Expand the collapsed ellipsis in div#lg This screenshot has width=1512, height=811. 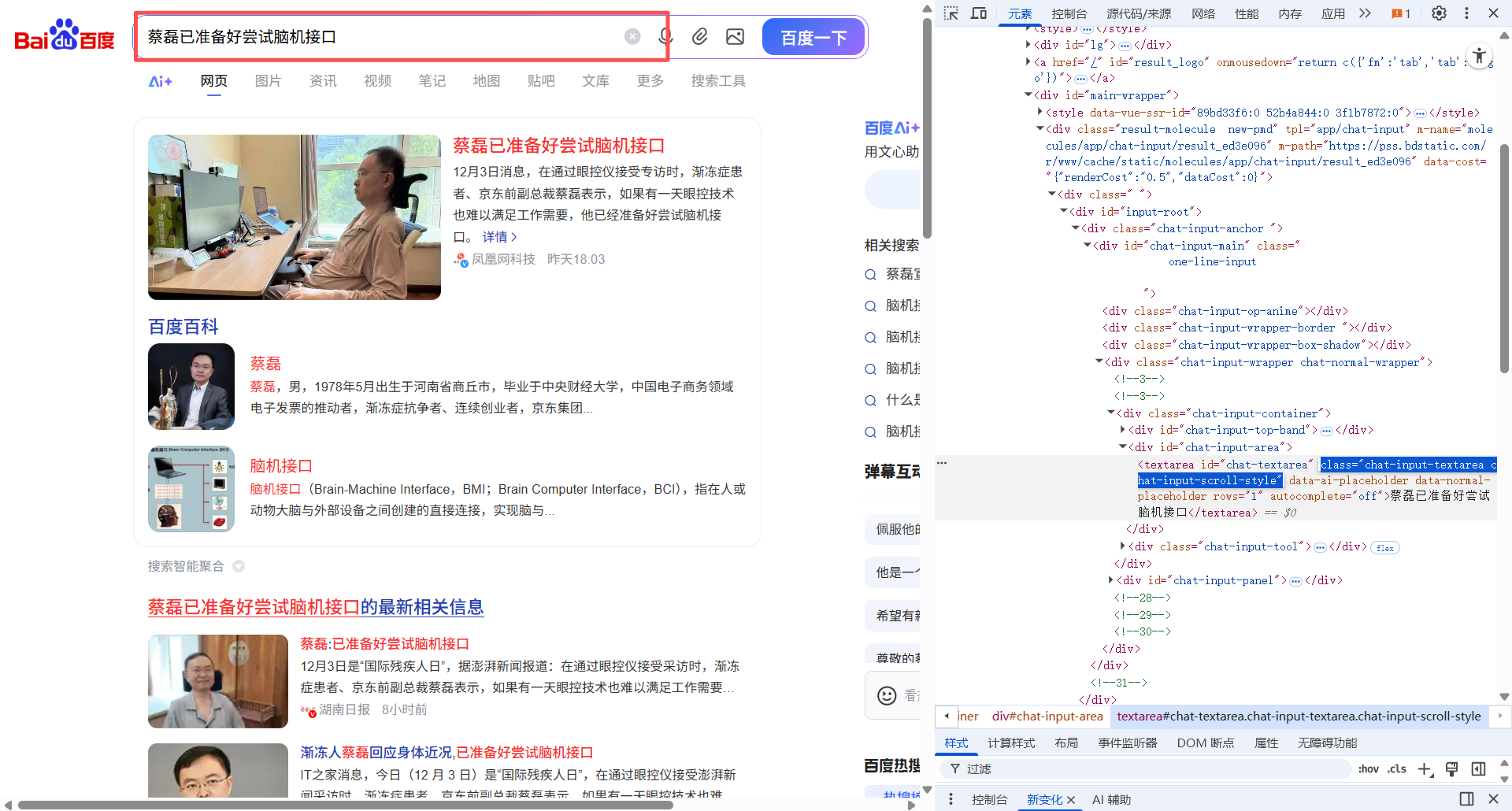tap(1125, 46)
